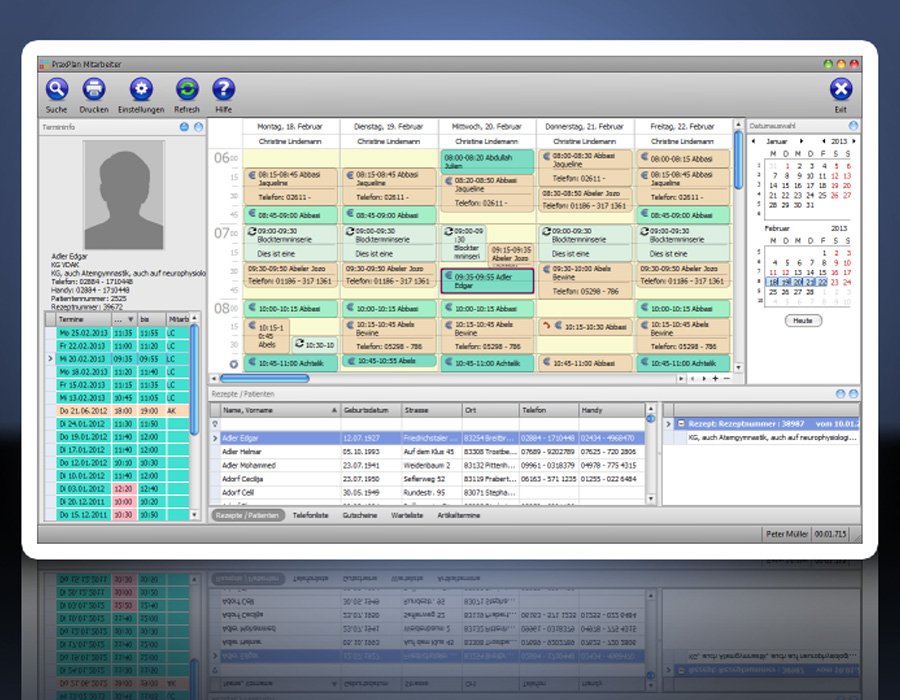The width and height of the screenshot is (900, 700).
Task: Select patient row Adler Helmar
Action: (428, 452)
